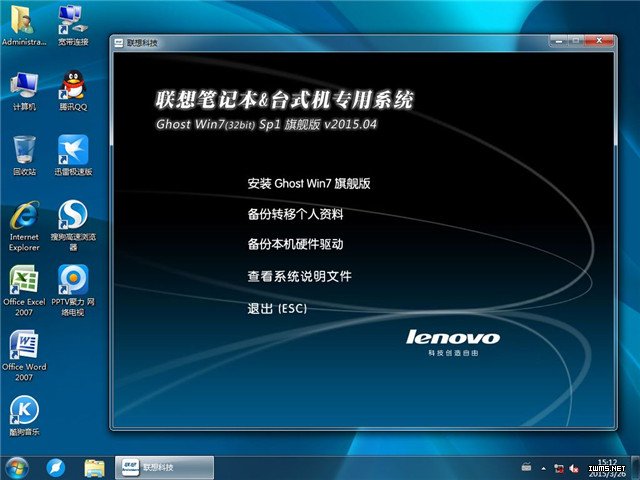
Task: Click the blue browser icon in taskbar
Action: click(56, 468)
